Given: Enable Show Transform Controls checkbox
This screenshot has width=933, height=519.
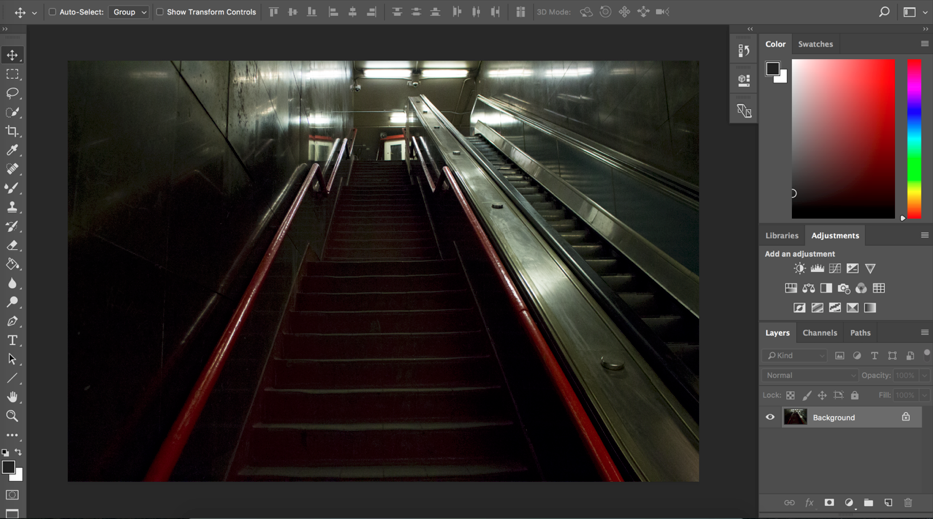Looking at the screenshot, I should click(x=159, y=12).
